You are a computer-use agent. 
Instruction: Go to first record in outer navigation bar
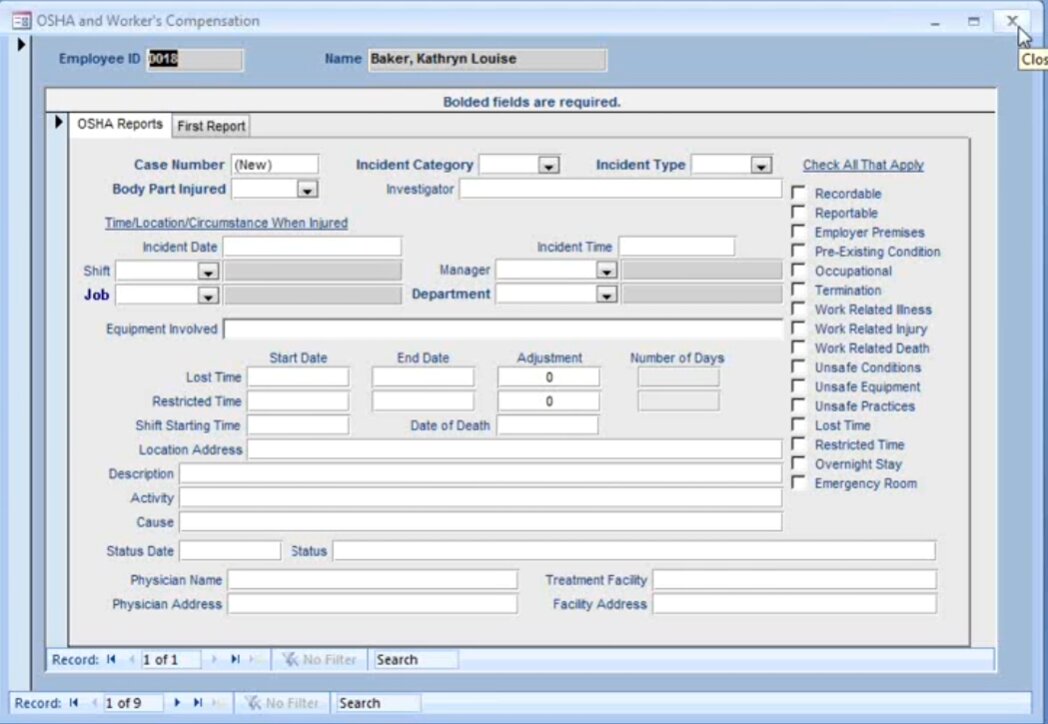pos(74,703)
